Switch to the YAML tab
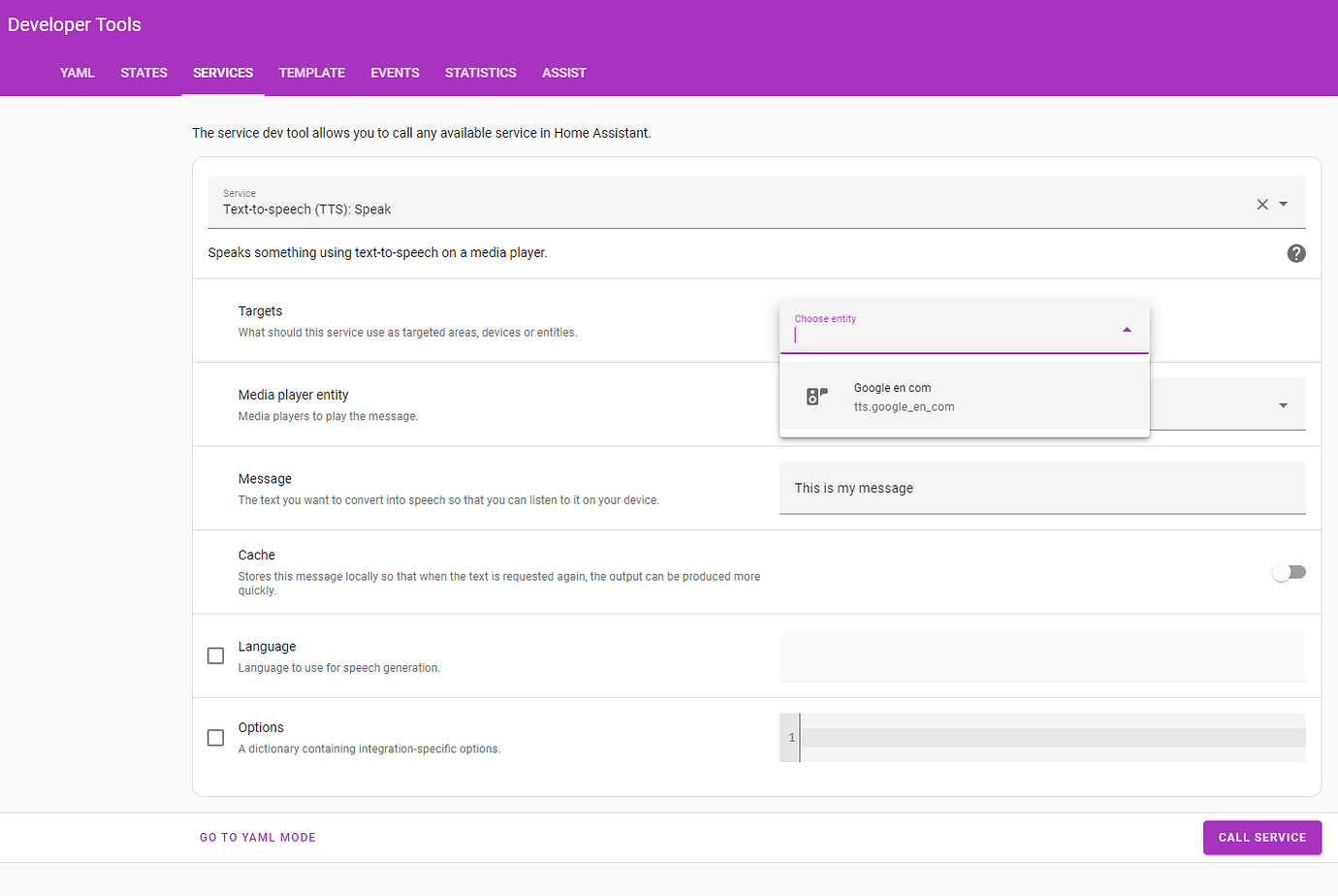The height and width of the screenshot is (896, 1338). tap(78, 73)
